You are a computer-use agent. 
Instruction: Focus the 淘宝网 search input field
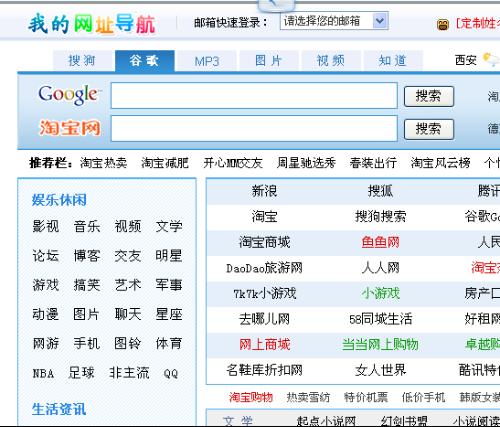(x=254, y=128)
